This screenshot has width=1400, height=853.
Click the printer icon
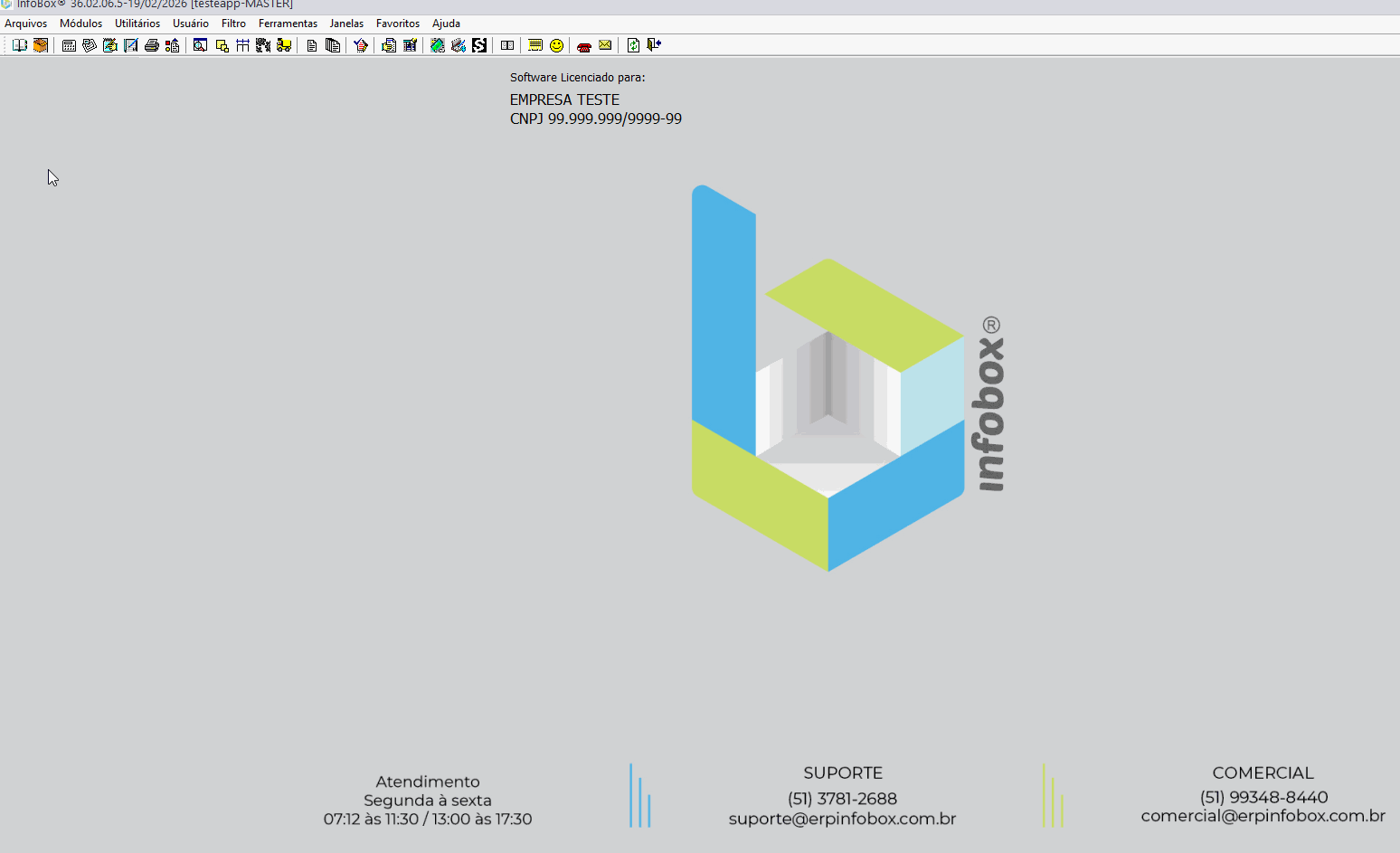coord(152,45)
